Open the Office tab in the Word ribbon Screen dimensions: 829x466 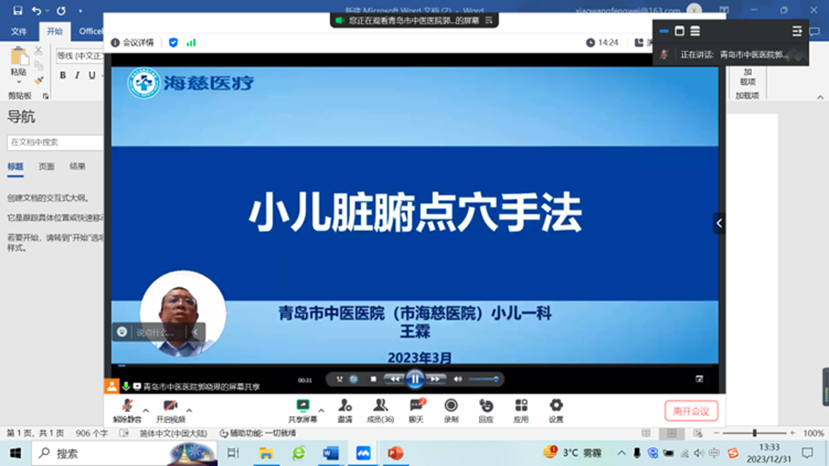coord(90,31)
